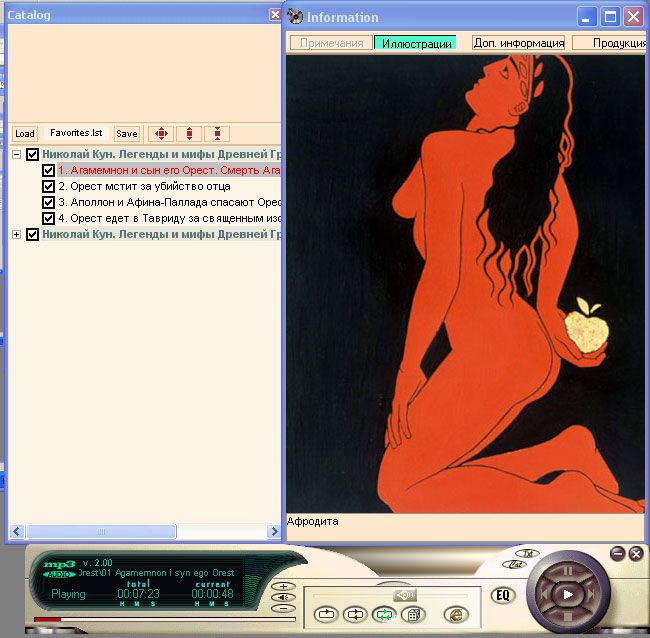Click the volume minus button
Image resolution: width=650 pixels, height=638 pixels.
coord(285,608)
